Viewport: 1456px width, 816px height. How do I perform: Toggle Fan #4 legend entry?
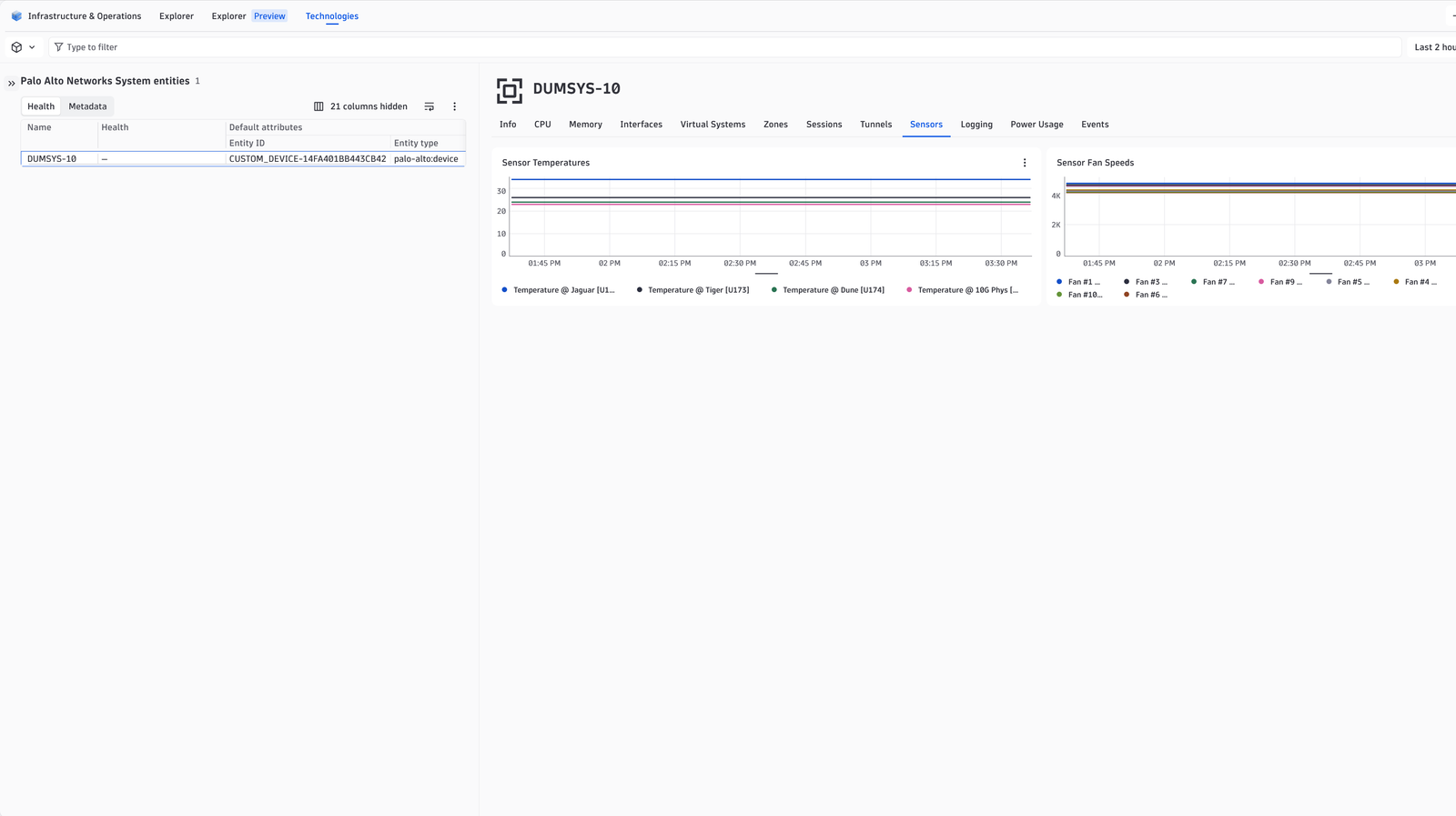pyautogui.click(x=1415, y=282)
